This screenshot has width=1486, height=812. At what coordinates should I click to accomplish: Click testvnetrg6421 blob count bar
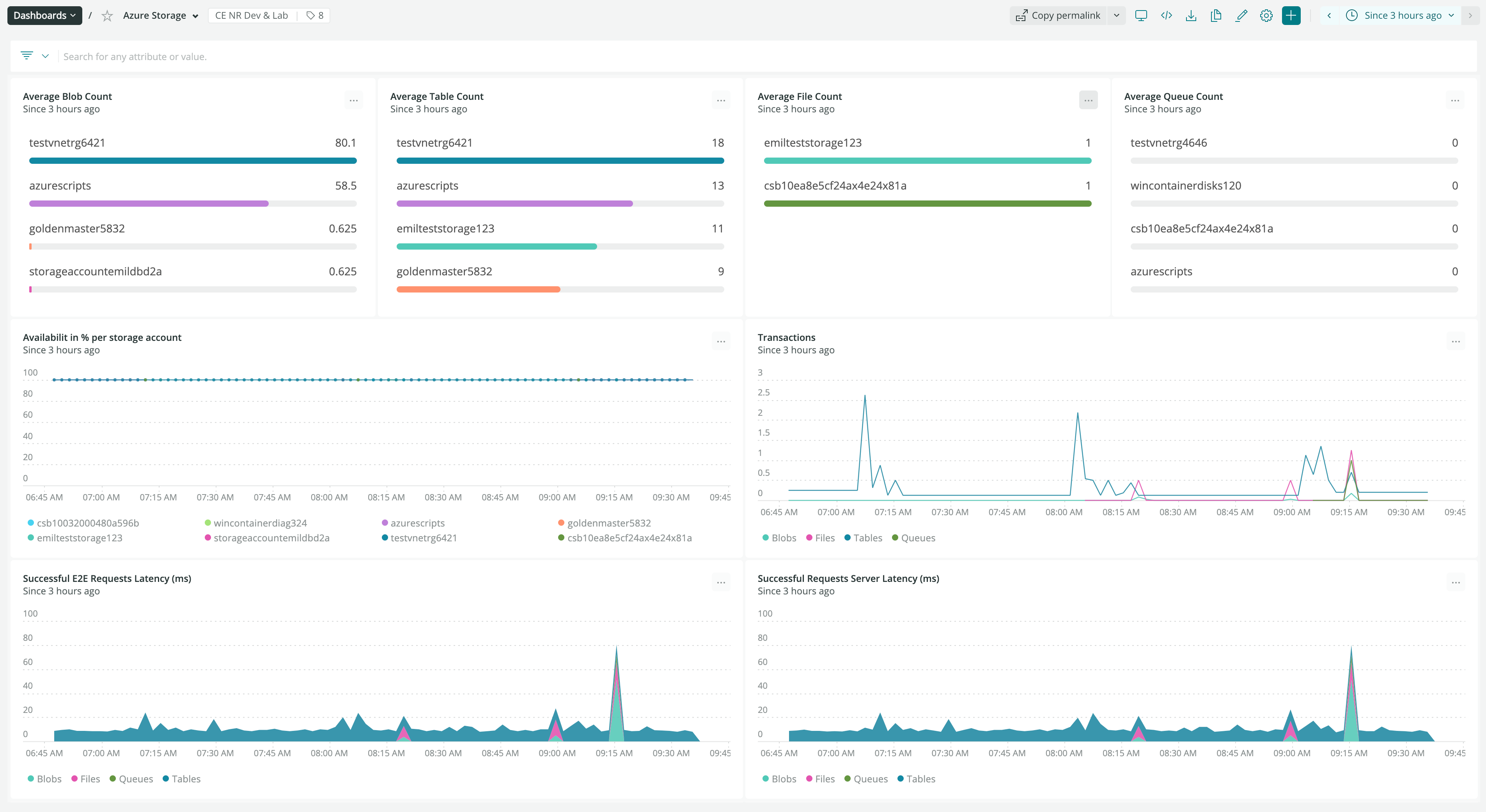(x=193, y=161)
